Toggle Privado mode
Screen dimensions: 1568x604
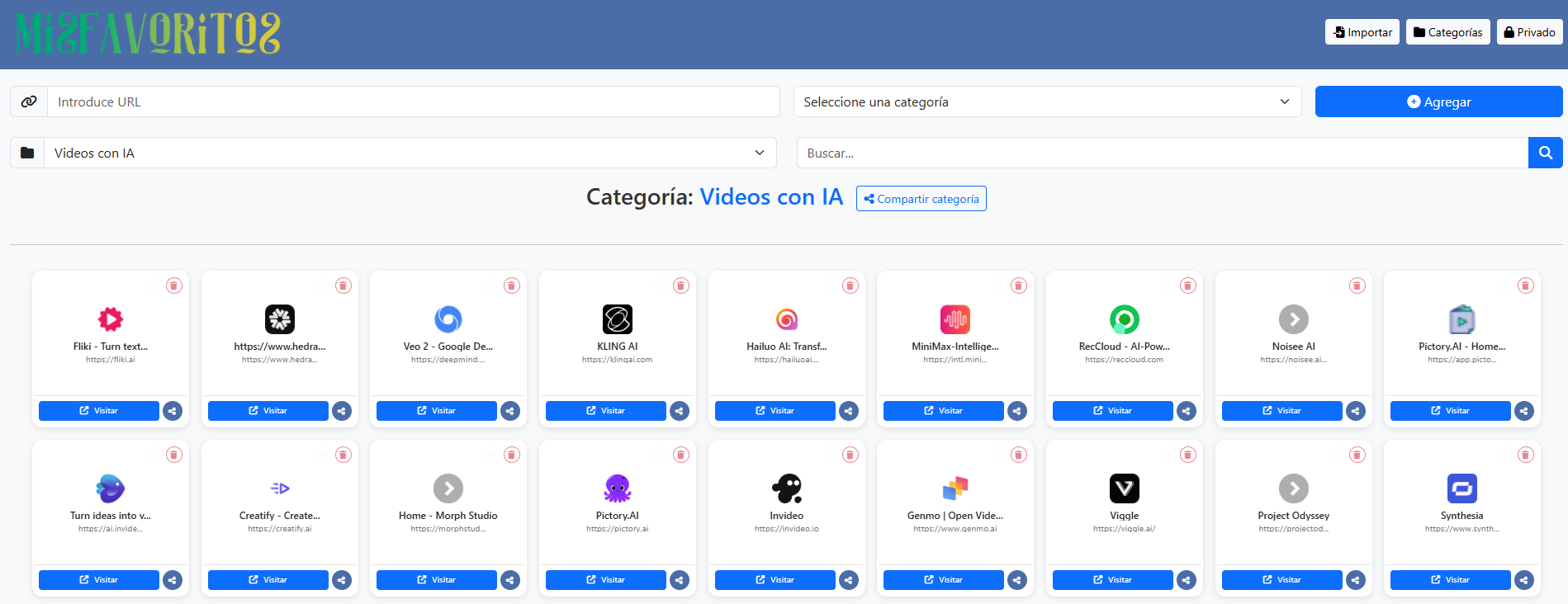[x=1529, y=32]
